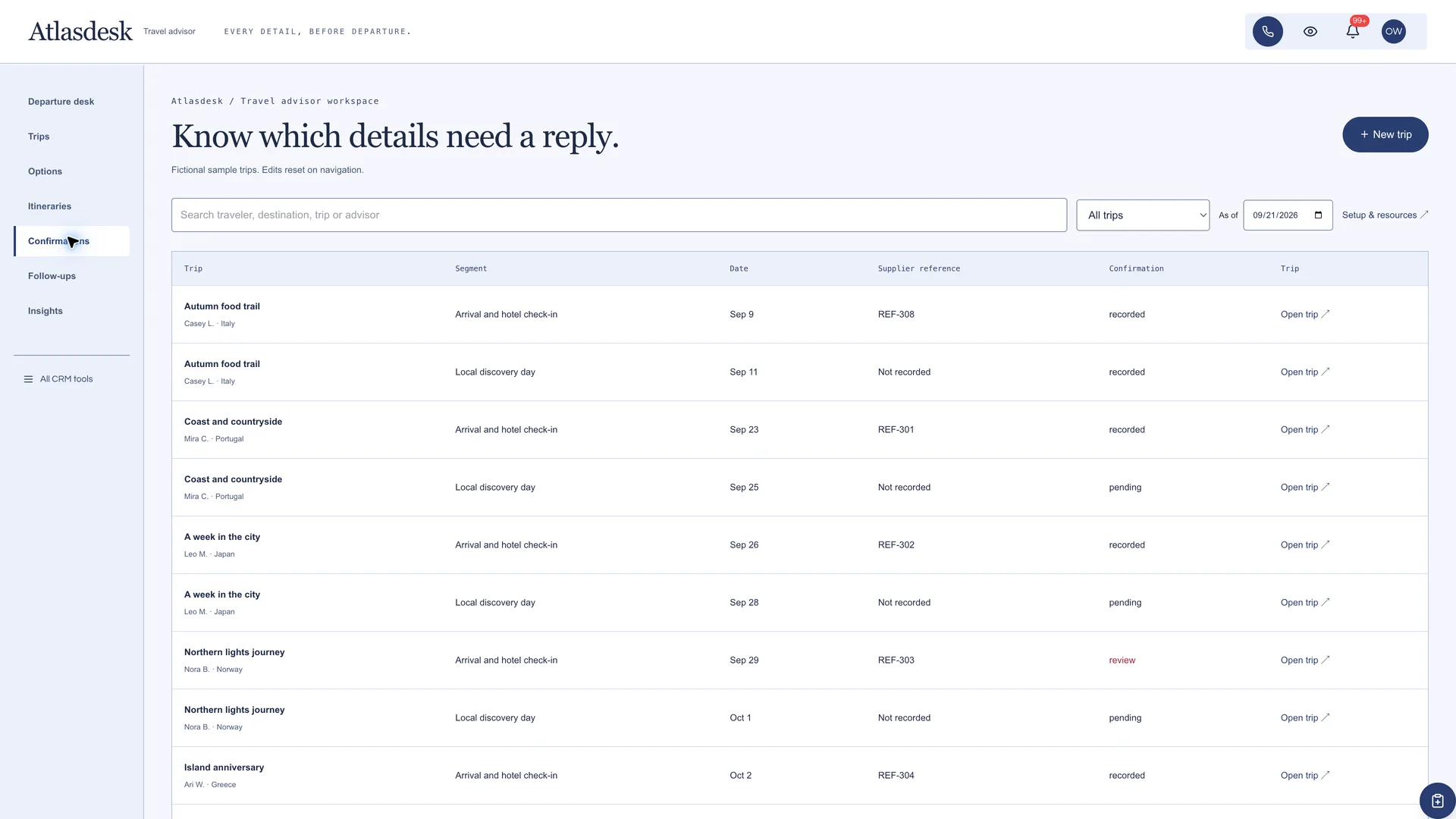Click the New trip button
This screenshot has width=1456, height=819.
[1385, 134]
